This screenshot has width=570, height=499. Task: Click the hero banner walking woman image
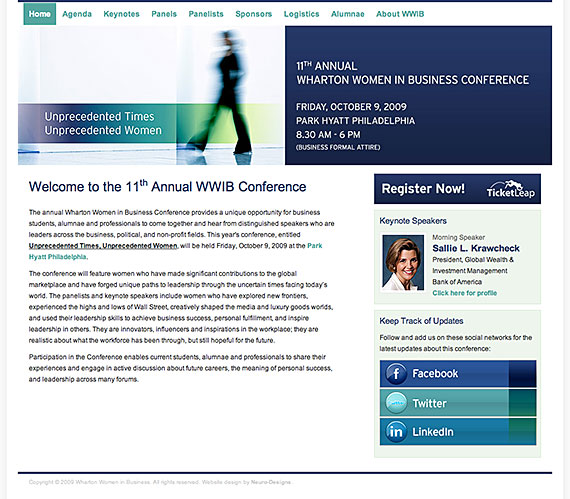tap(150, 95)
